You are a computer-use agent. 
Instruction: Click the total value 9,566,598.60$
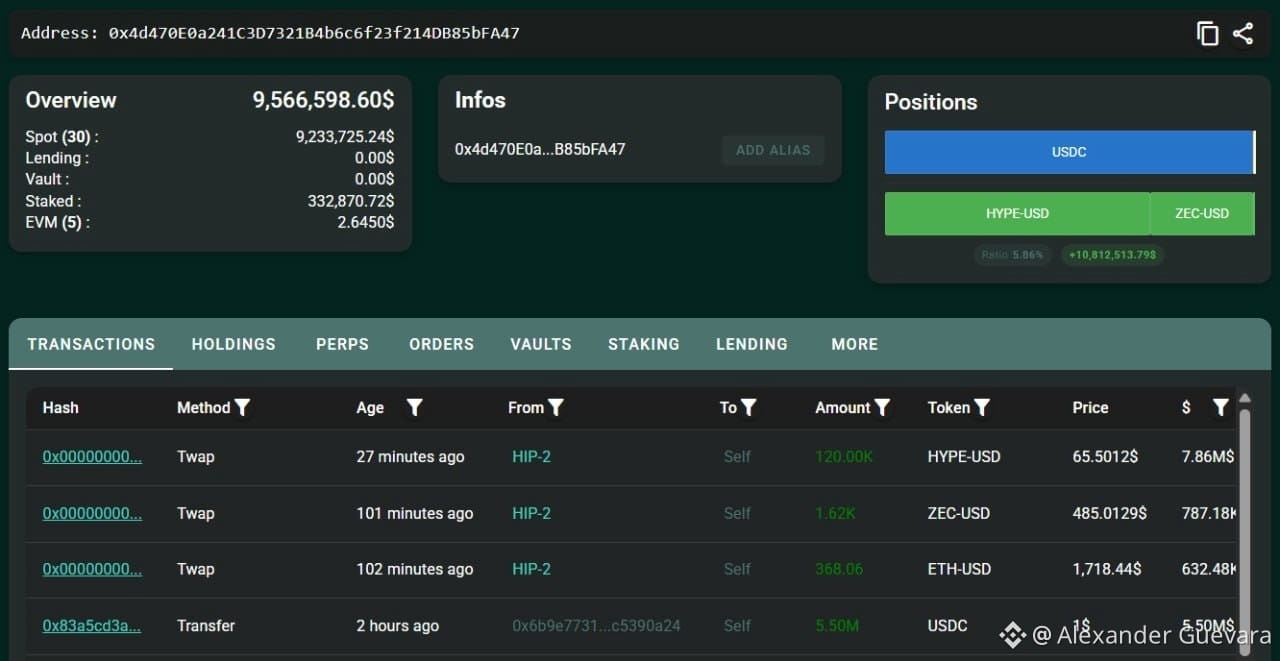(323, 100)
